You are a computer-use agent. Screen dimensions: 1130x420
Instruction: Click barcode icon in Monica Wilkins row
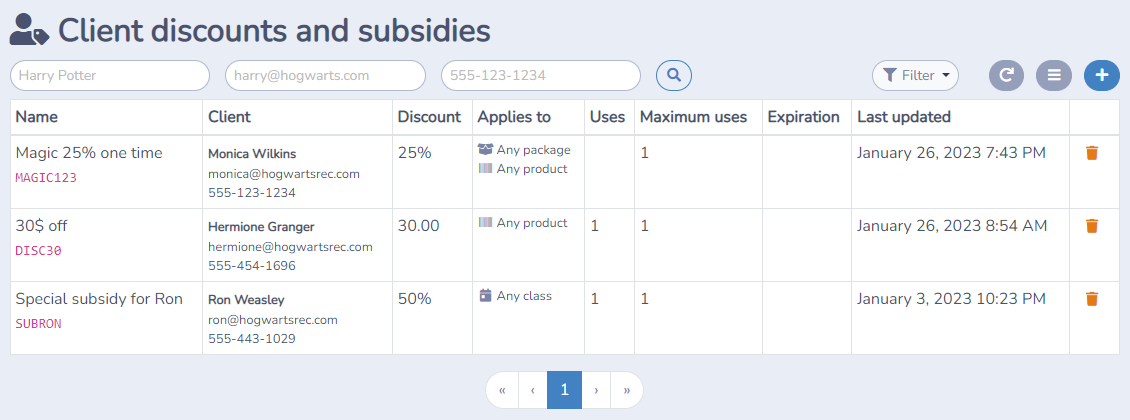[x=486, y=169]
